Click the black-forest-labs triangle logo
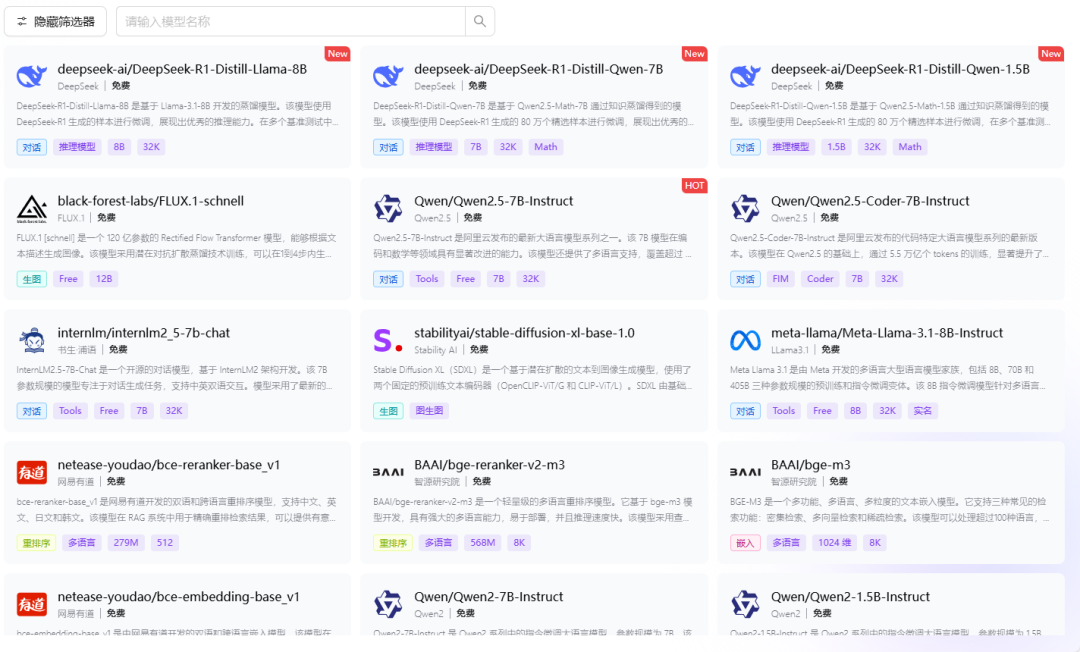The width and height of the screenshot is (1080, 652). pos(32,209)
